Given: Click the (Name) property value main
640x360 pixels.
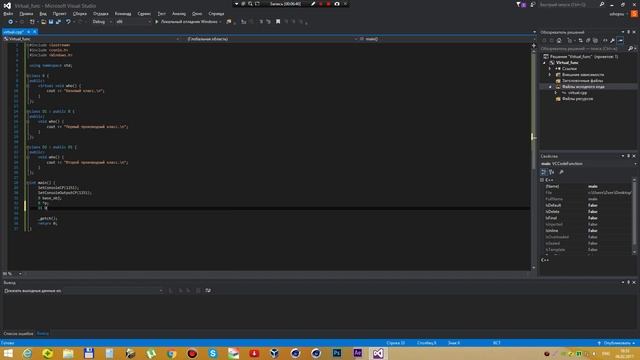Looking at the screenshot, I should pos(593,187).
